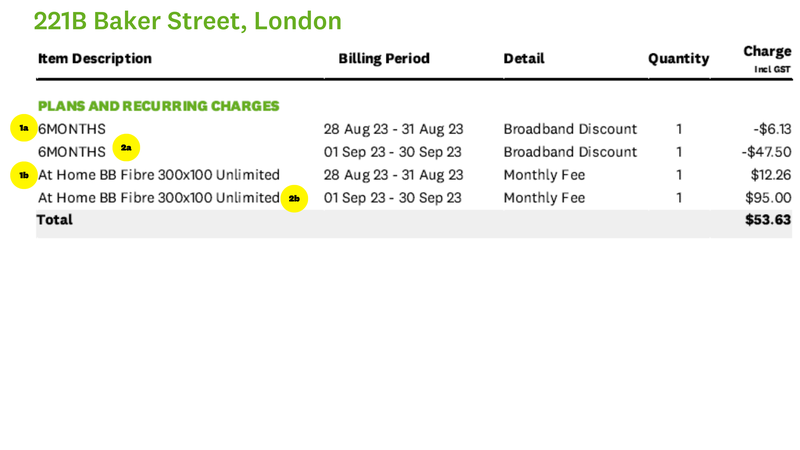Viewport: 800px width, 450px height.
Task: Select the $12.26 monthly fee charge
Action: (x=772, y=175)
